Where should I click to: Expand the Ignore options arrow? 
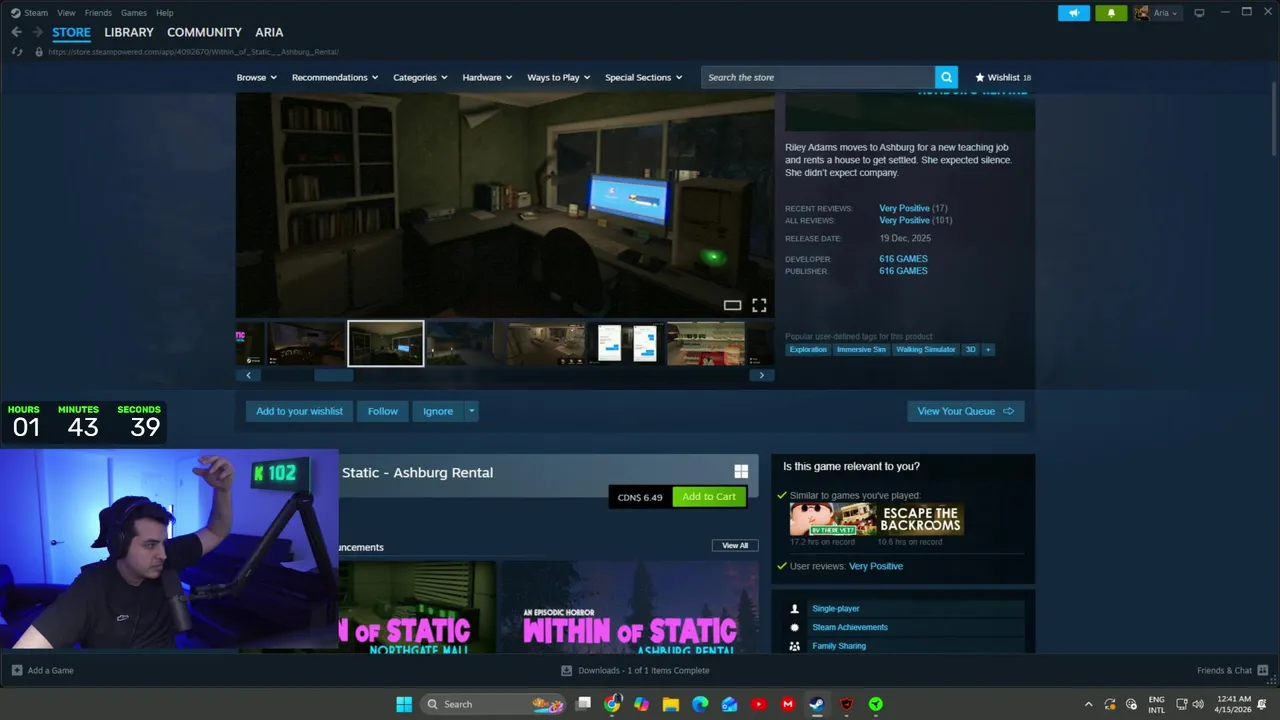click(471, 411)
